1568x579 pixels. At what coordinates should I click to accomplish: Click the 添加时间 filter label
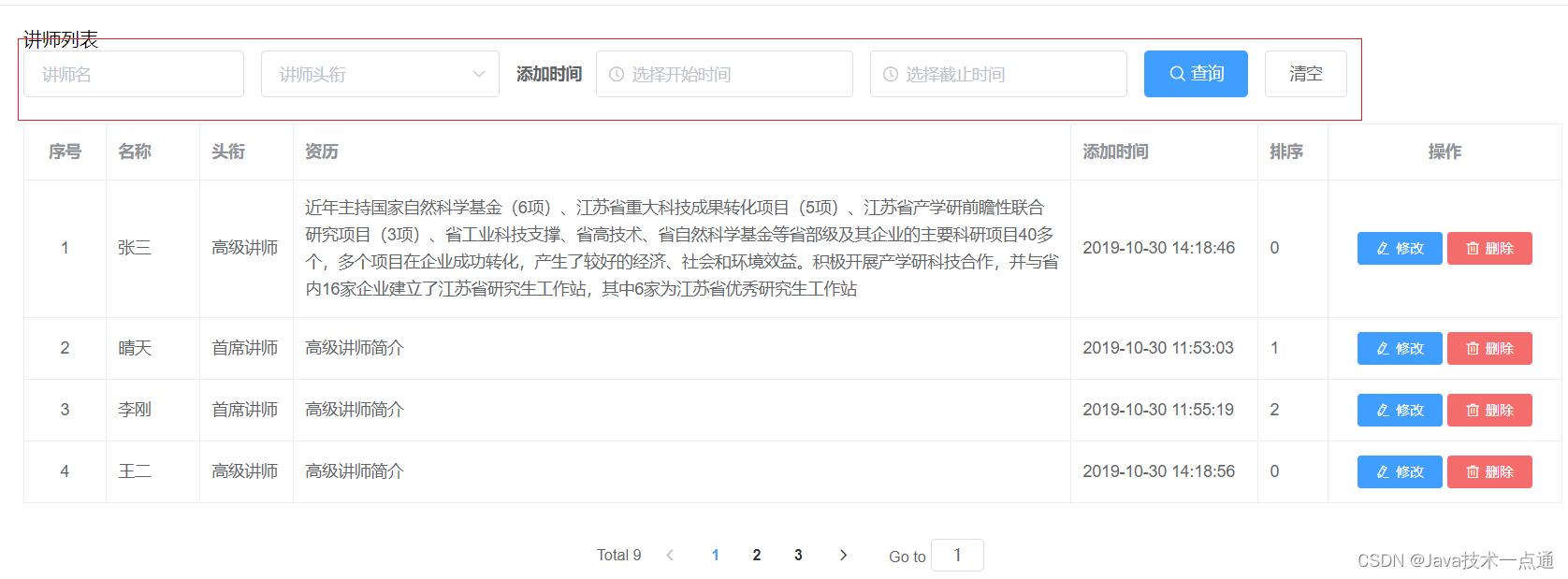pos(549,74)
